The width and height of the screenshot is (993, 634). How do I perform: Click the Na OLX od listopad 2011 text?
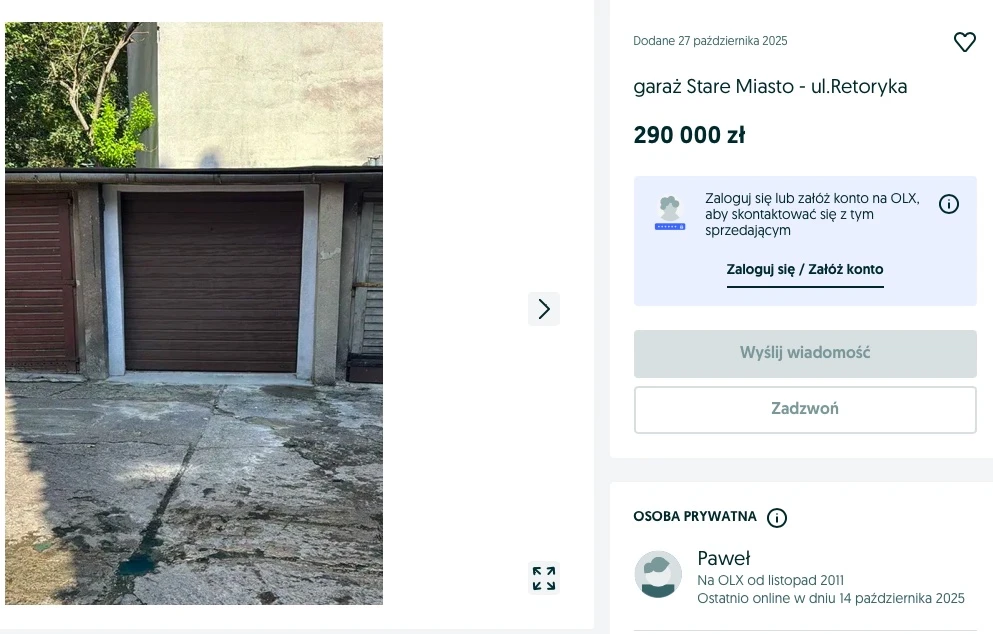point(771,580)
